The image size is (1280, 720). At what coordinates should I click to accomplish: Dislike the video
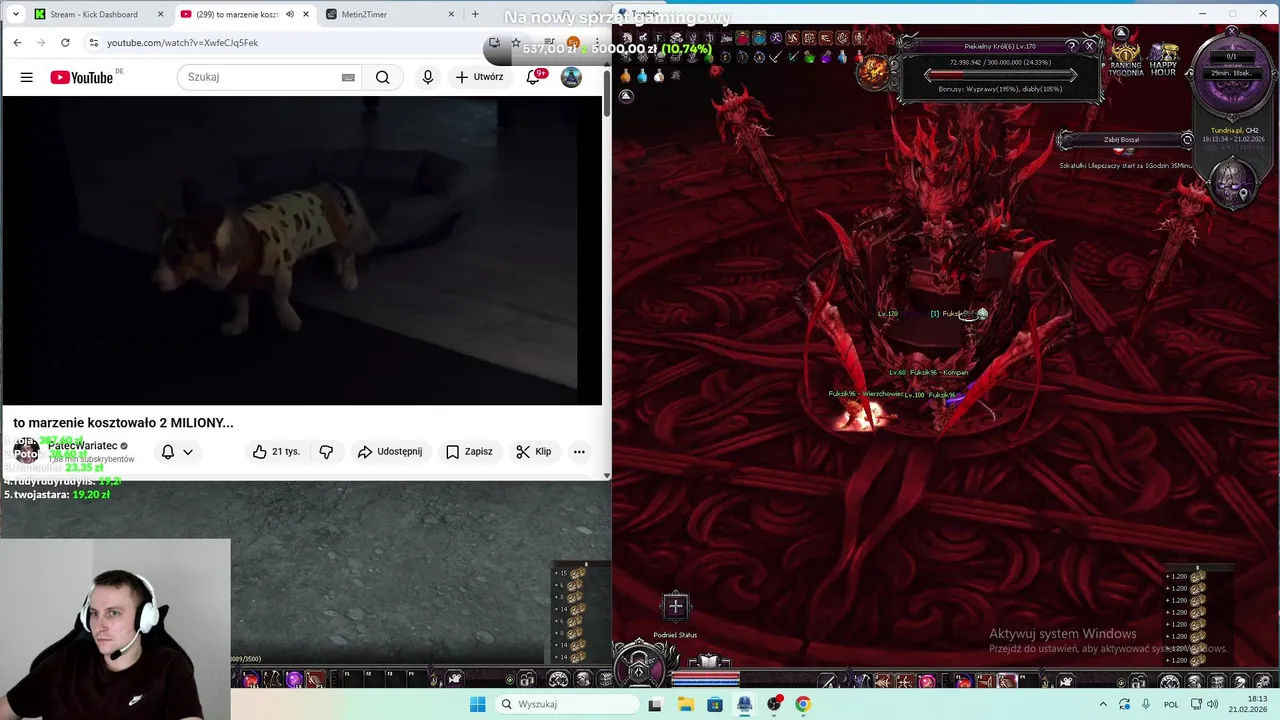pyautogui.click(x=326, y=452)
